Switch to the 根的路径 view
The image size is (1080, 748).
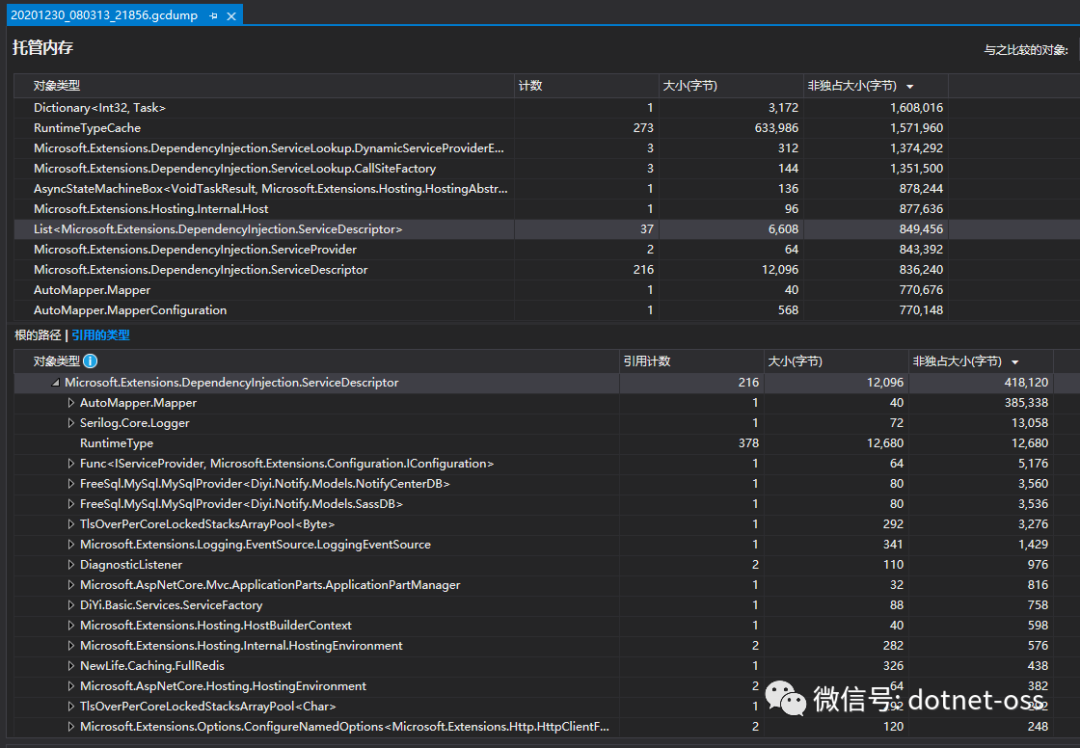pos(37,334)
